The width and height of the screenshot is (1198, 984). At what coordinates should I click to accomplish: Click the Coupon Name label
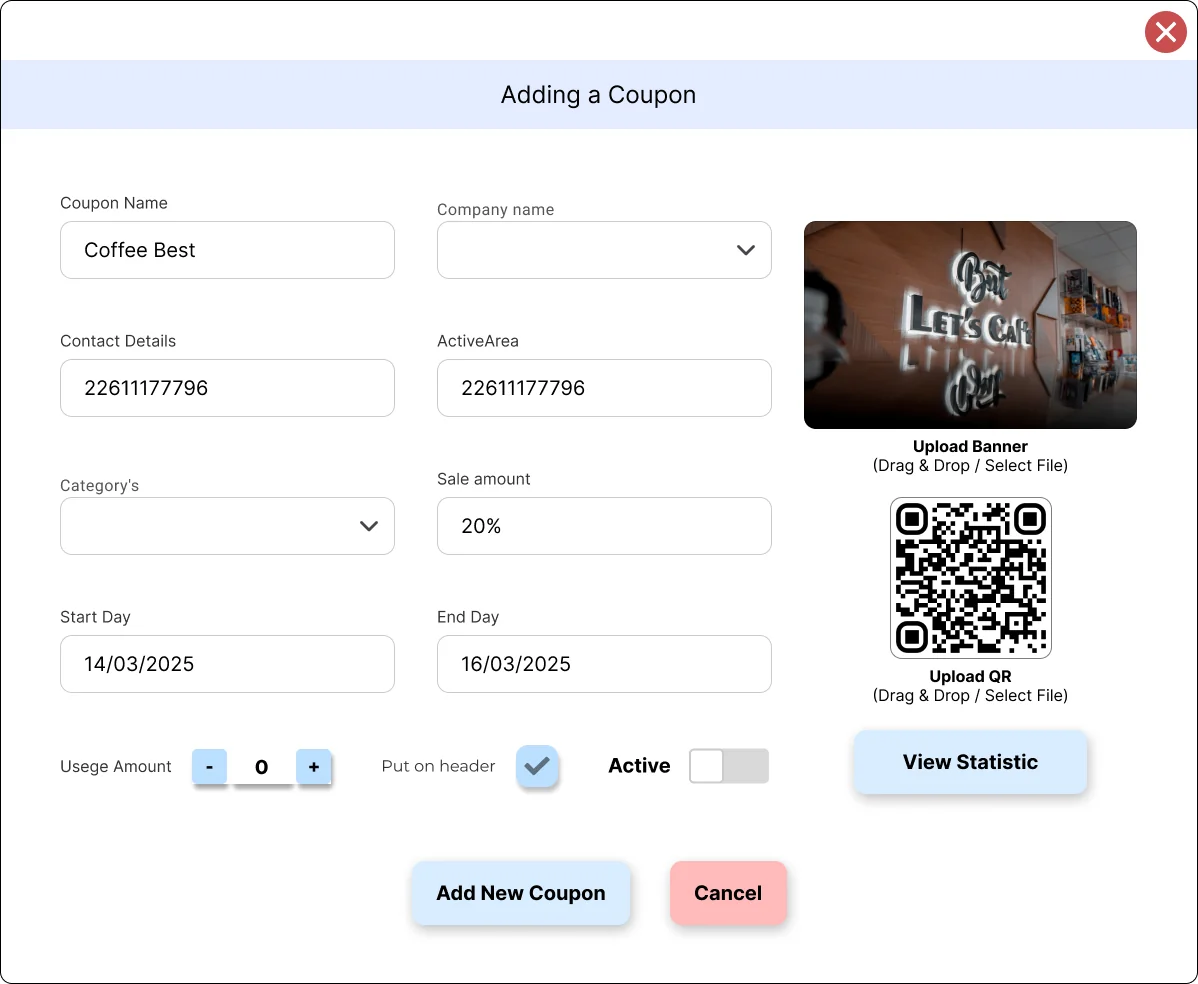point(114,203)
